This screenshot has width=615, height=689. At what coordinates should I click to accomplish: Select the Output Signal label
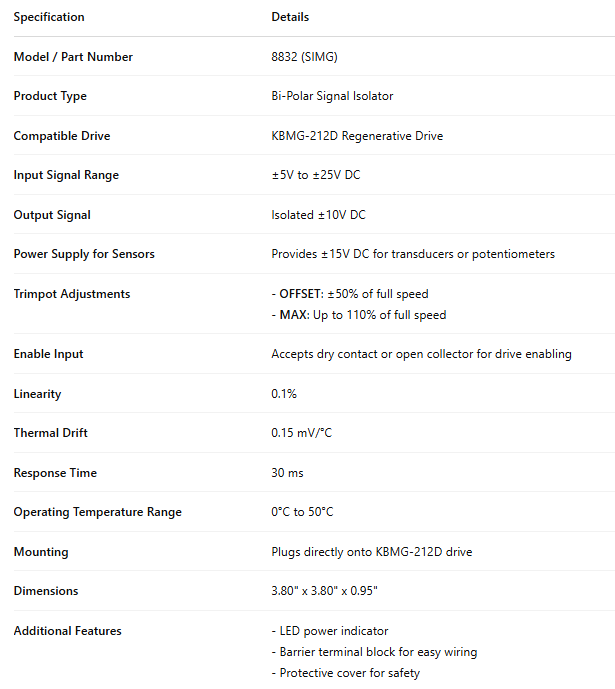[x=52, y=215]
